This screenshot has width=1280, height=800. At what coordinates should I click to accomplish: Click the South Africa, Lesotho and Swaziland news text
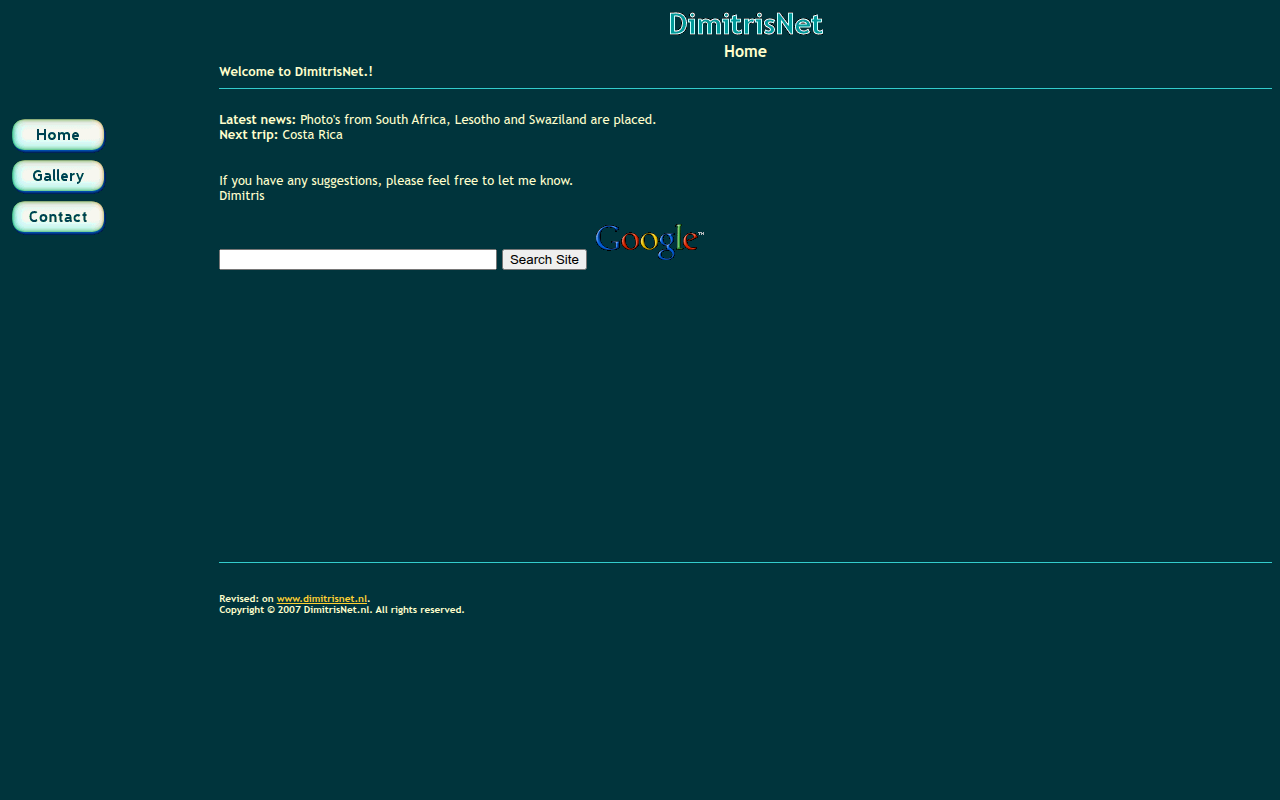point(478,120)
